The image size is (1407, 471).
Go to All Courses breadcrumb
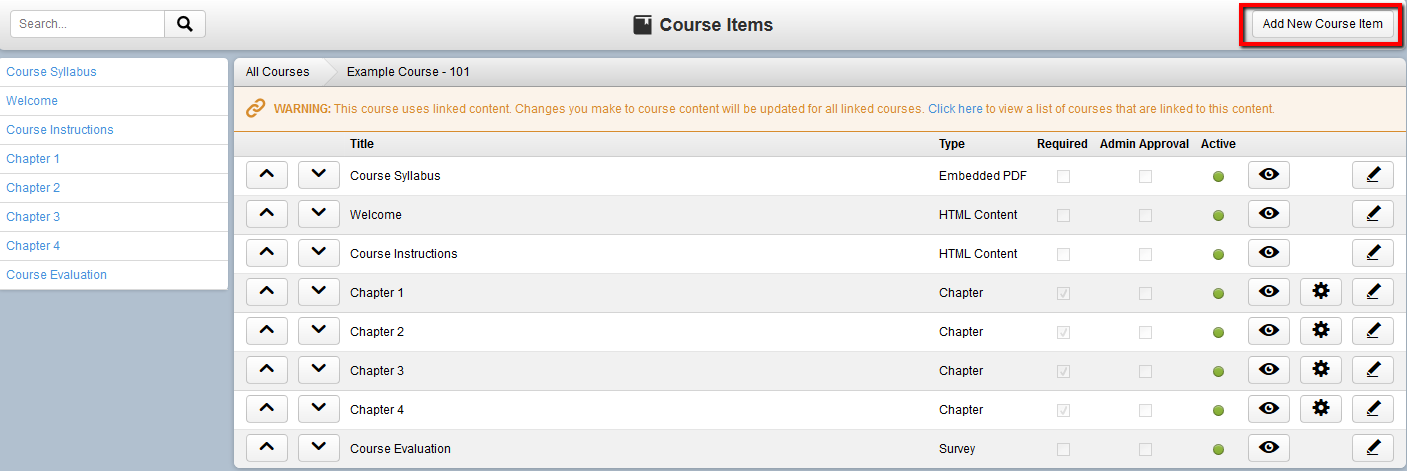coord(278,72)
